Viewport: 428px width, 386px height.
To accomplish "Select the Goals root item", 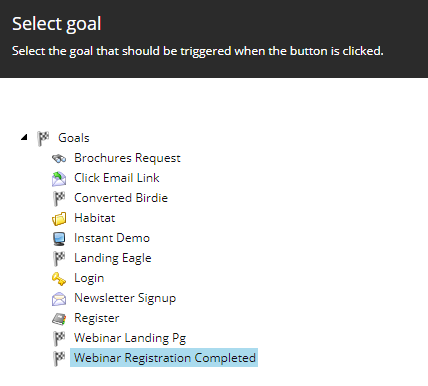I will click(x=74, y=138).
